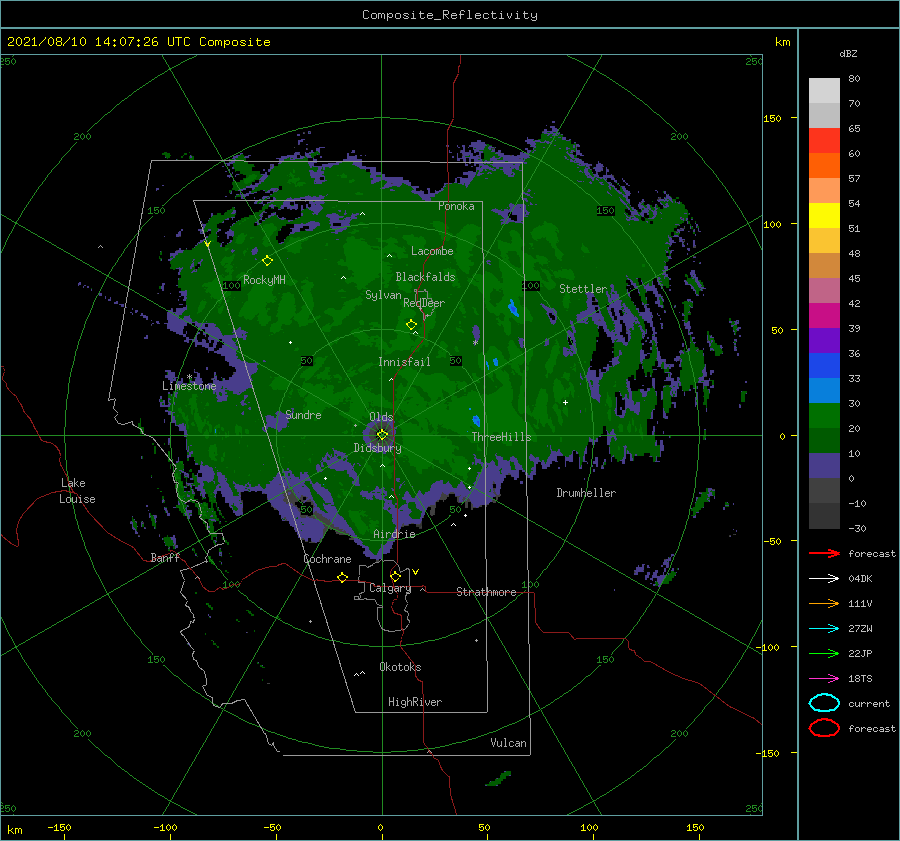Click the HighRiver city label
Screen dimensions: 900x841
tap(415, 702)
